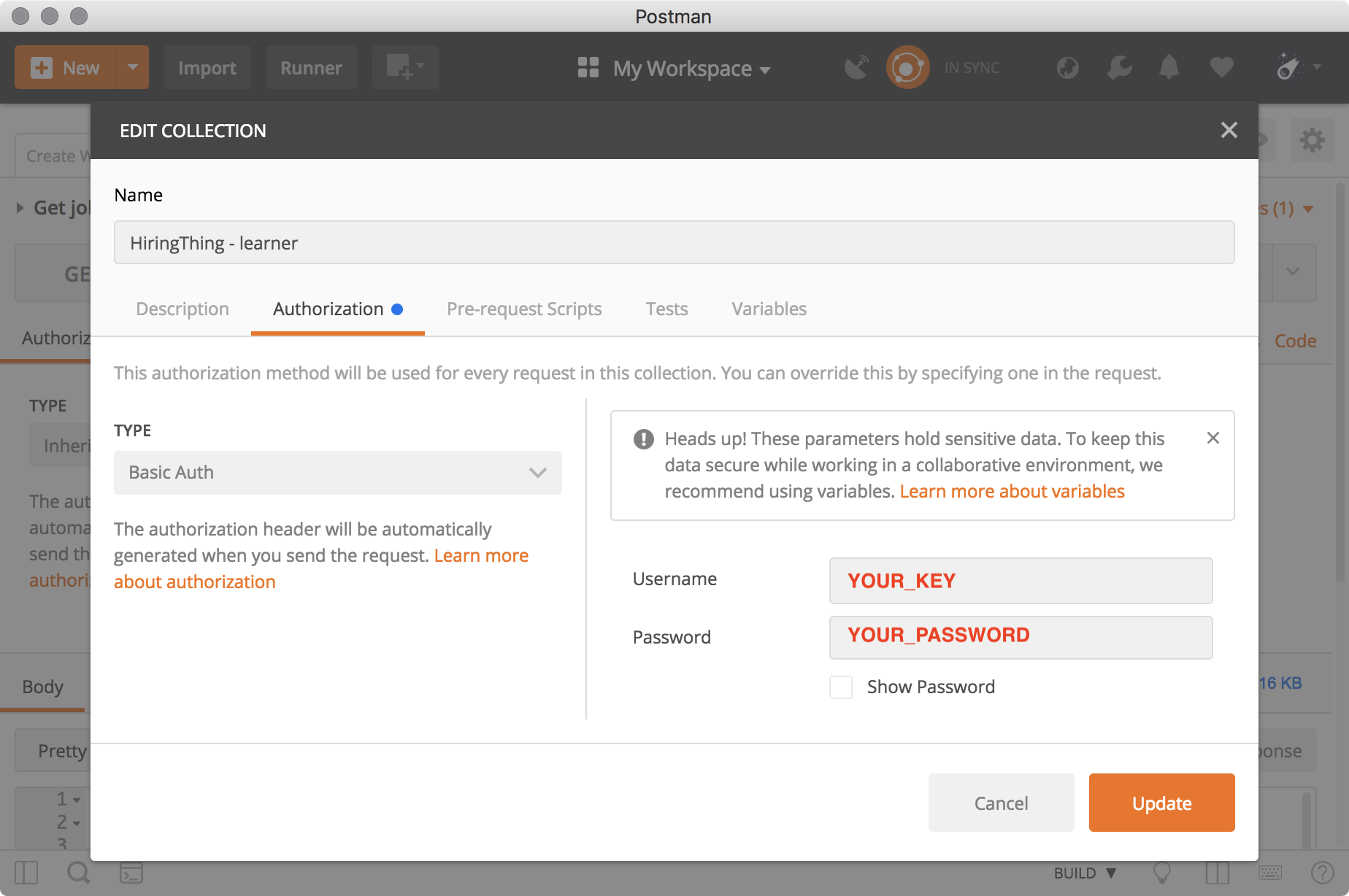Expand the Get job request title arrow
The width and height of the screenshot is (1349, 896).
(x=20, y=208)
